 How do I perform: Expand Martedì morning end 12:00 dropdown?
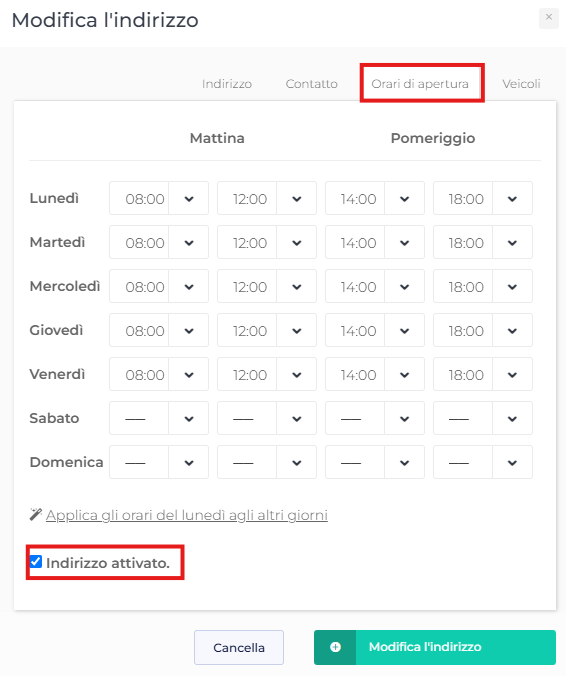click(x=267, y=242)
